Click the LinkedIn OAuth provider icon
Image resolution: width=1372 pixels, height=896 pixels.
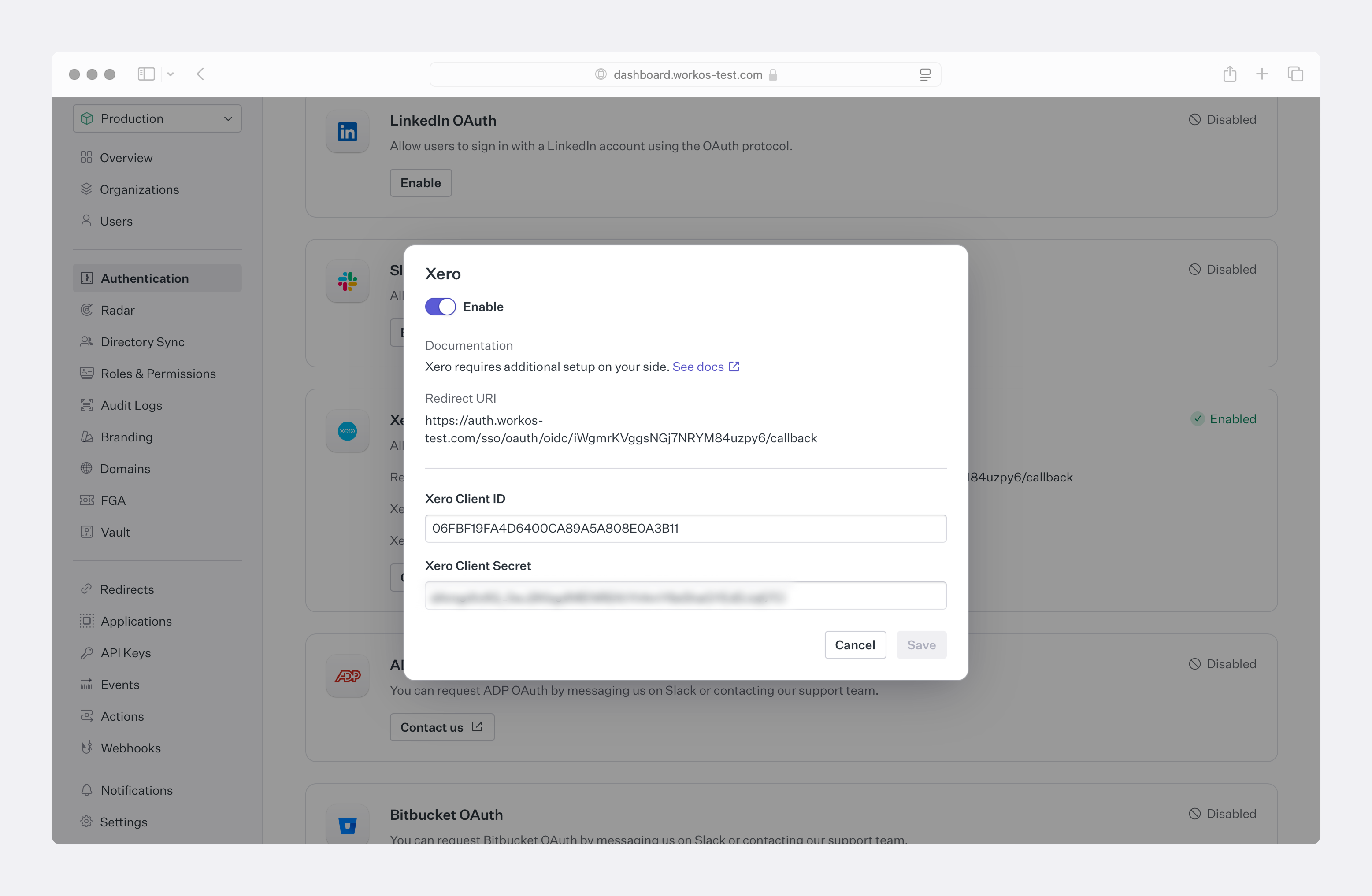coord(347,131)
